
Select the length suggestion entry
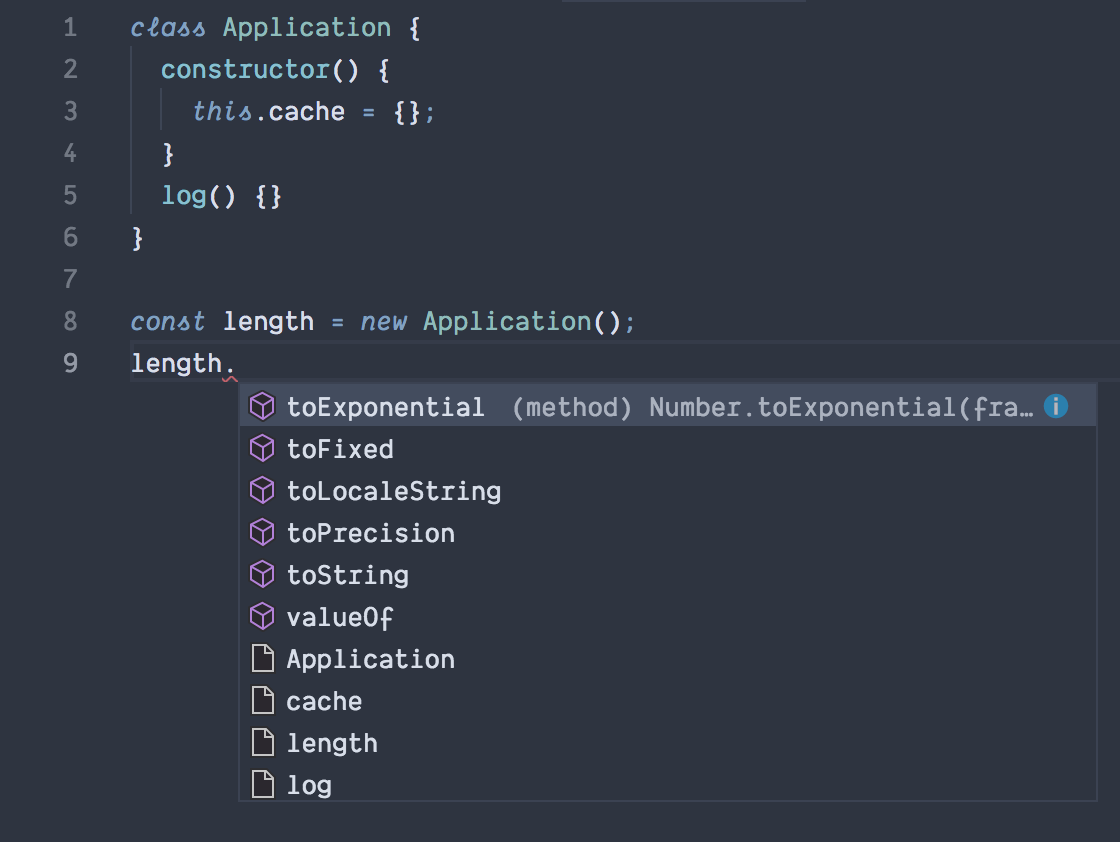(332, 743)
